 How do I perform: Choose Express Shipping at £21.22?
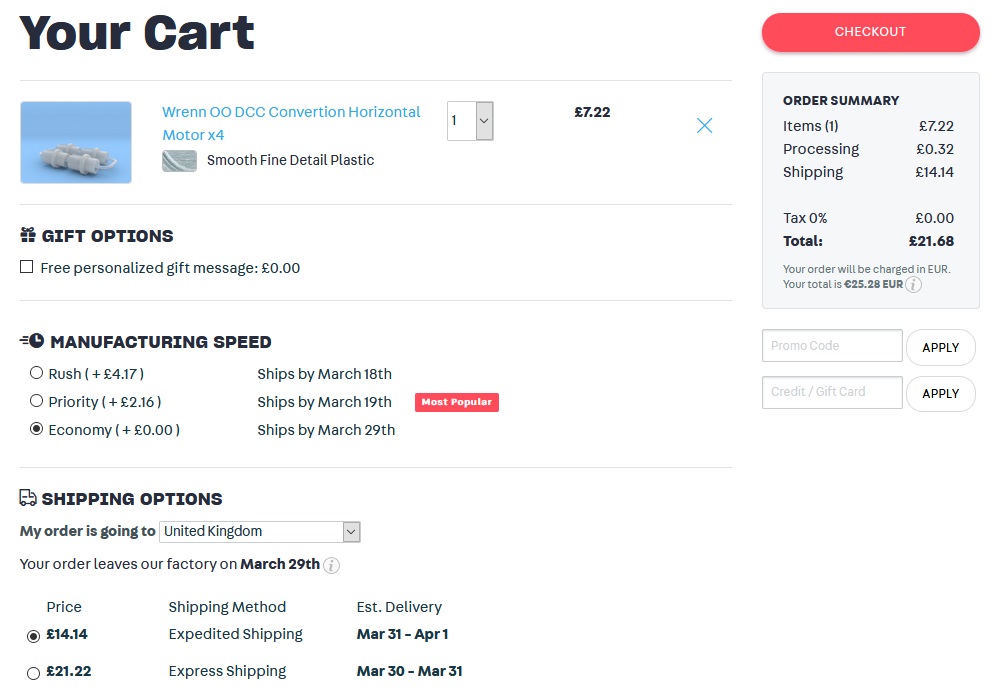click(34, 673)
